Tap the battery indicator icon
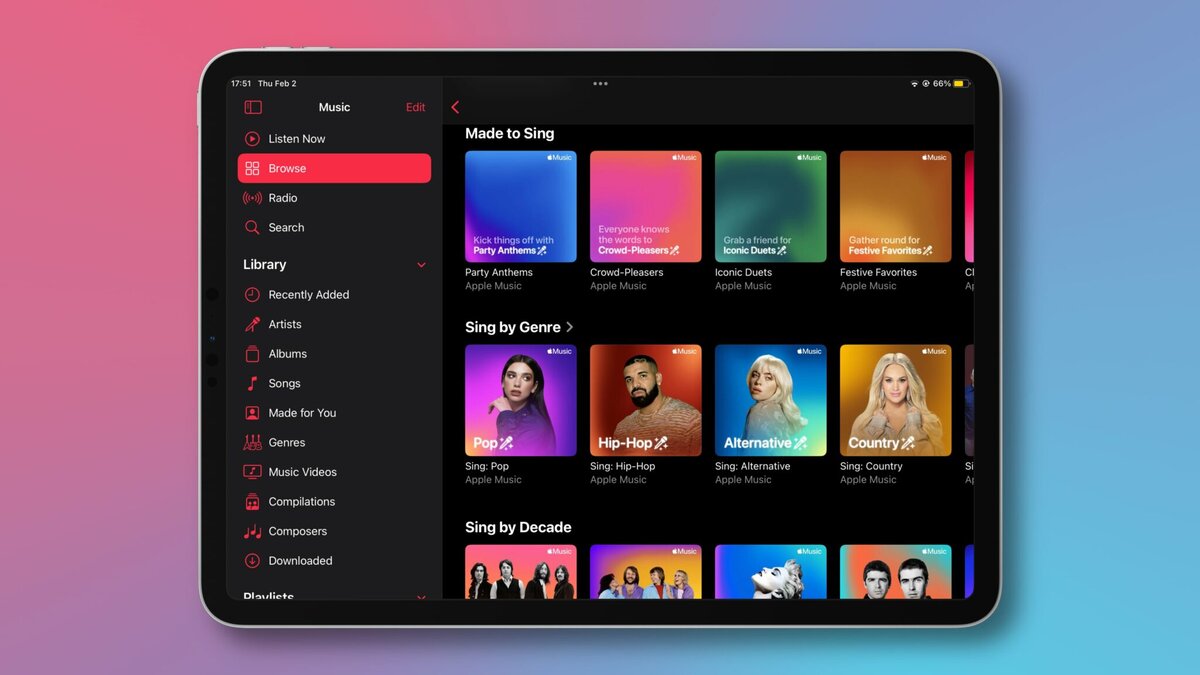The width and height of the screenshot is (1200, 675). pyautogui.click(x=960, y=84)
